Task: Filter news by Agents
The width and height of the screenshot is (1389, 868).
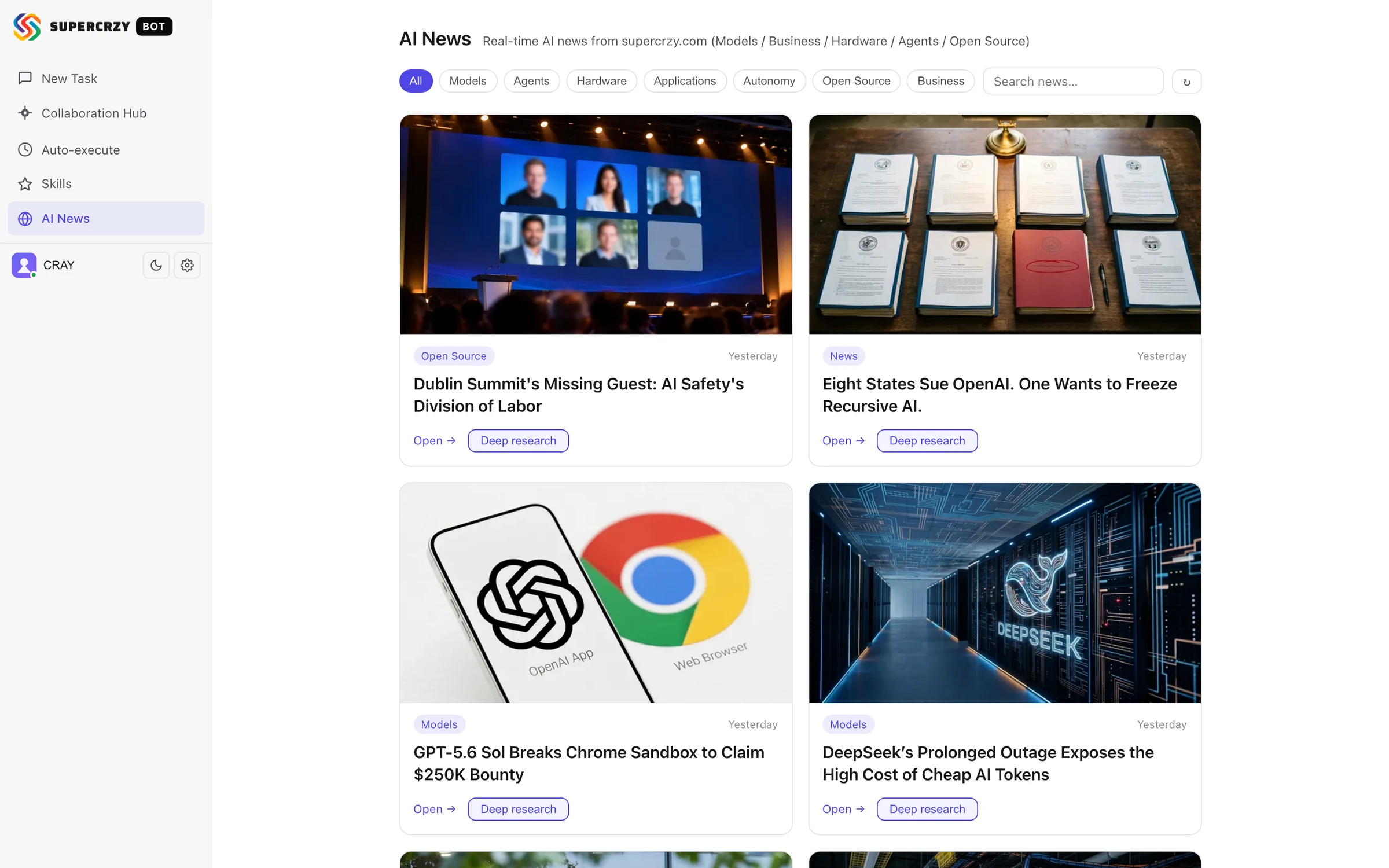Action: 531,81
